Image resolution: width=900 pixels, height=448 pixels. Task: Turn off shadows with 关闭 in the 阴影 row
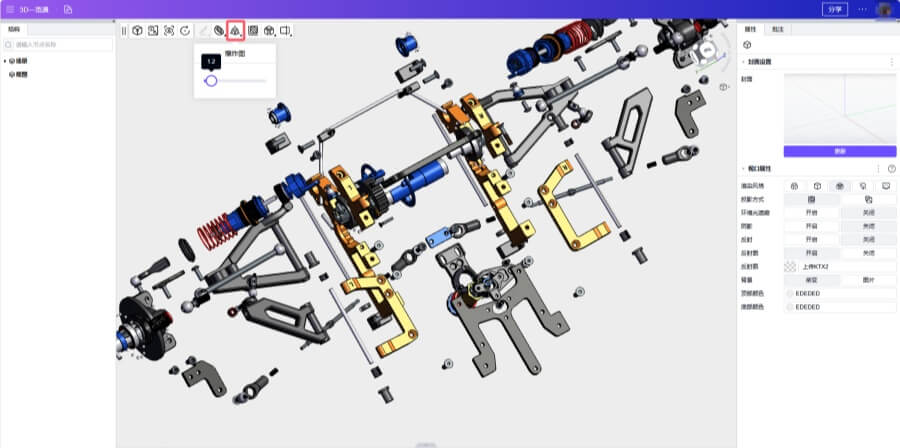pyautogui.click(x=868, y=227)
